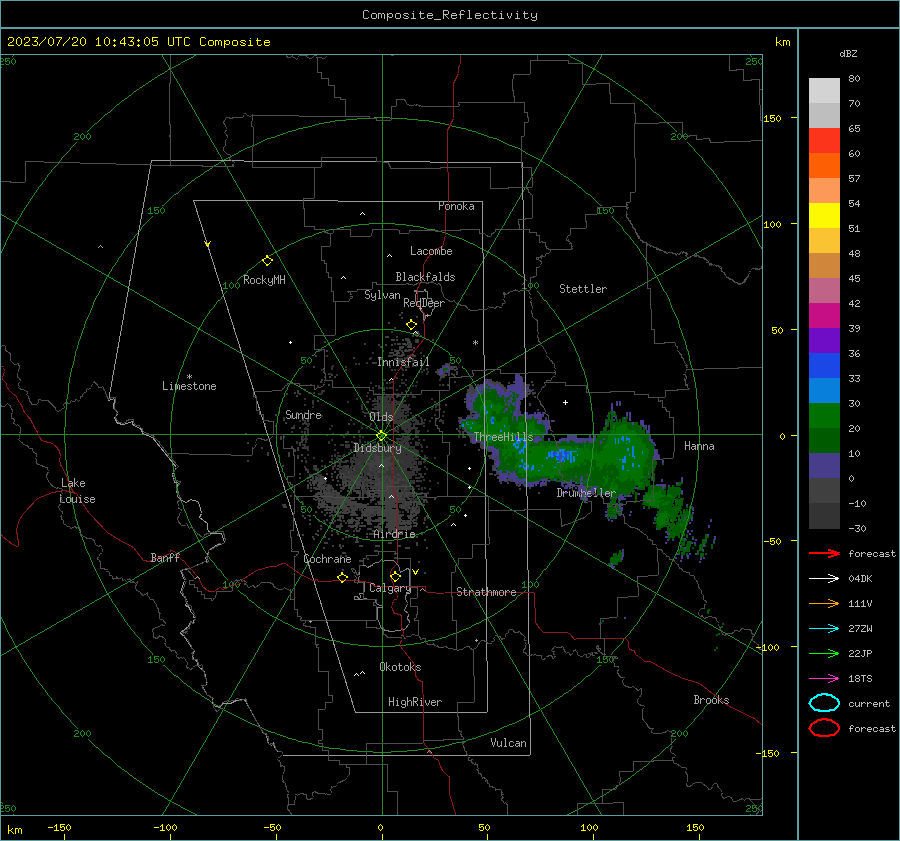The height and width of the screenshot is (841, 900).
Task: Click the 'HighRiver' map label
Action: pos(415,702)
